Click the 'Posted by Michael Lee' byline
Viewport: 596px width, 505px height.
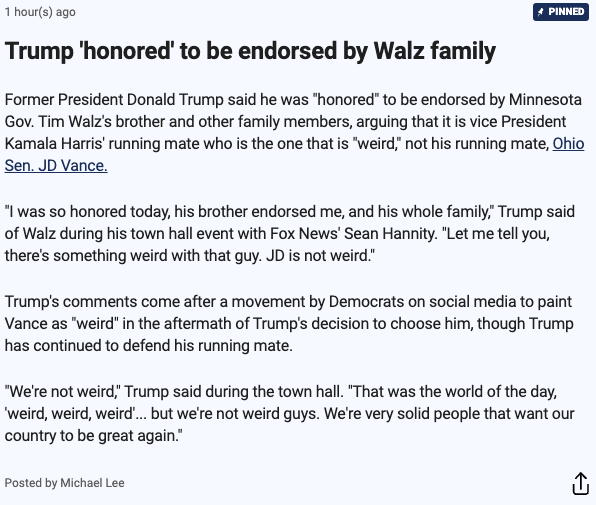click(64, 483)
